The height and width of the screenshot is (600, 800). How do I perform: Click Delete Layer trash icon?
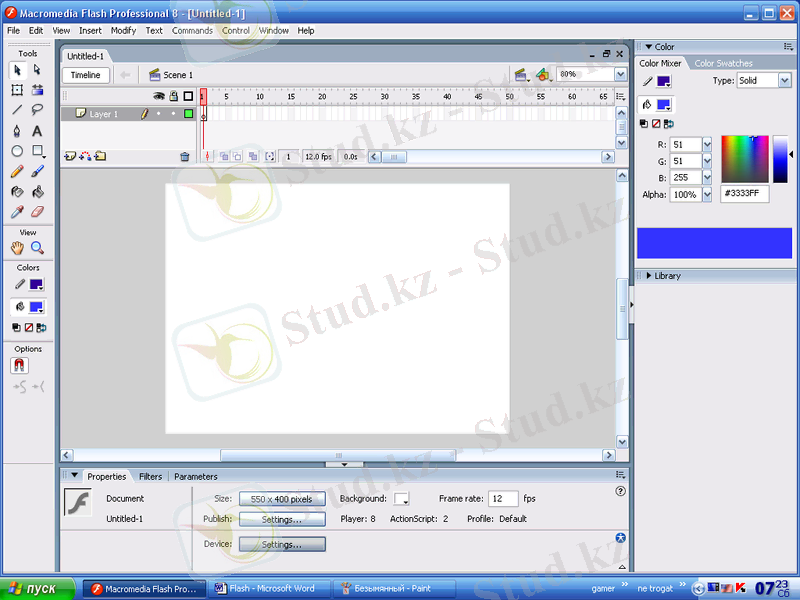coord(185,157)
